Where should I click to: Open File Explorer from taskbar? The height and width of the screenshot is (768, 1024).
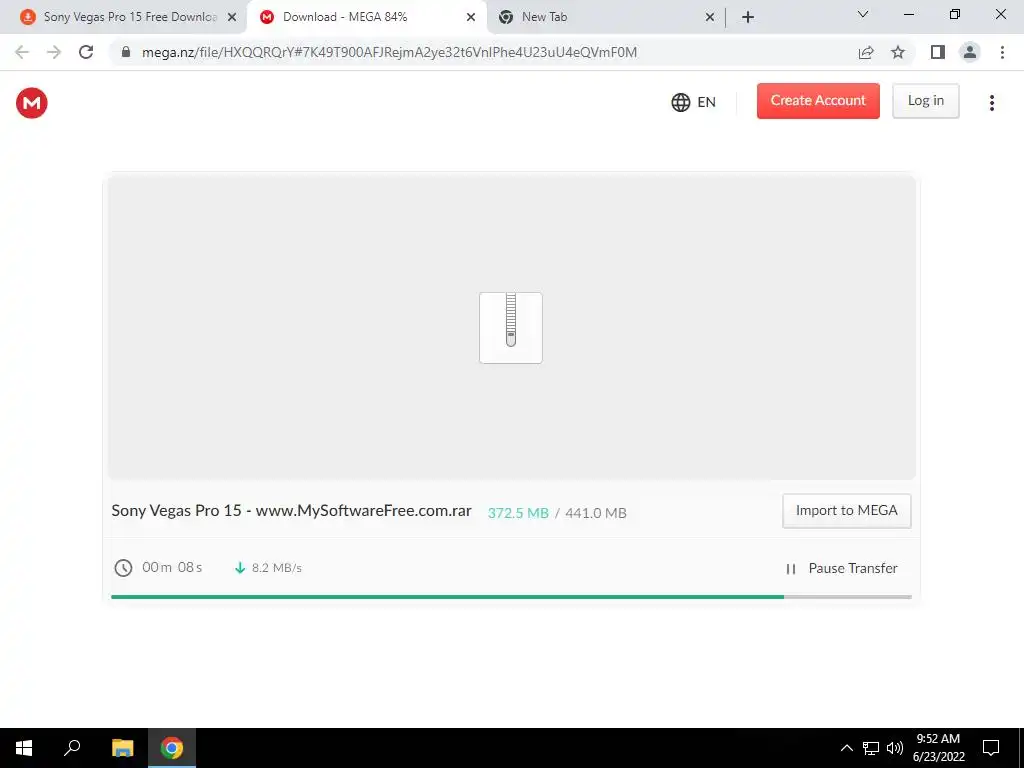click(122, 748)
